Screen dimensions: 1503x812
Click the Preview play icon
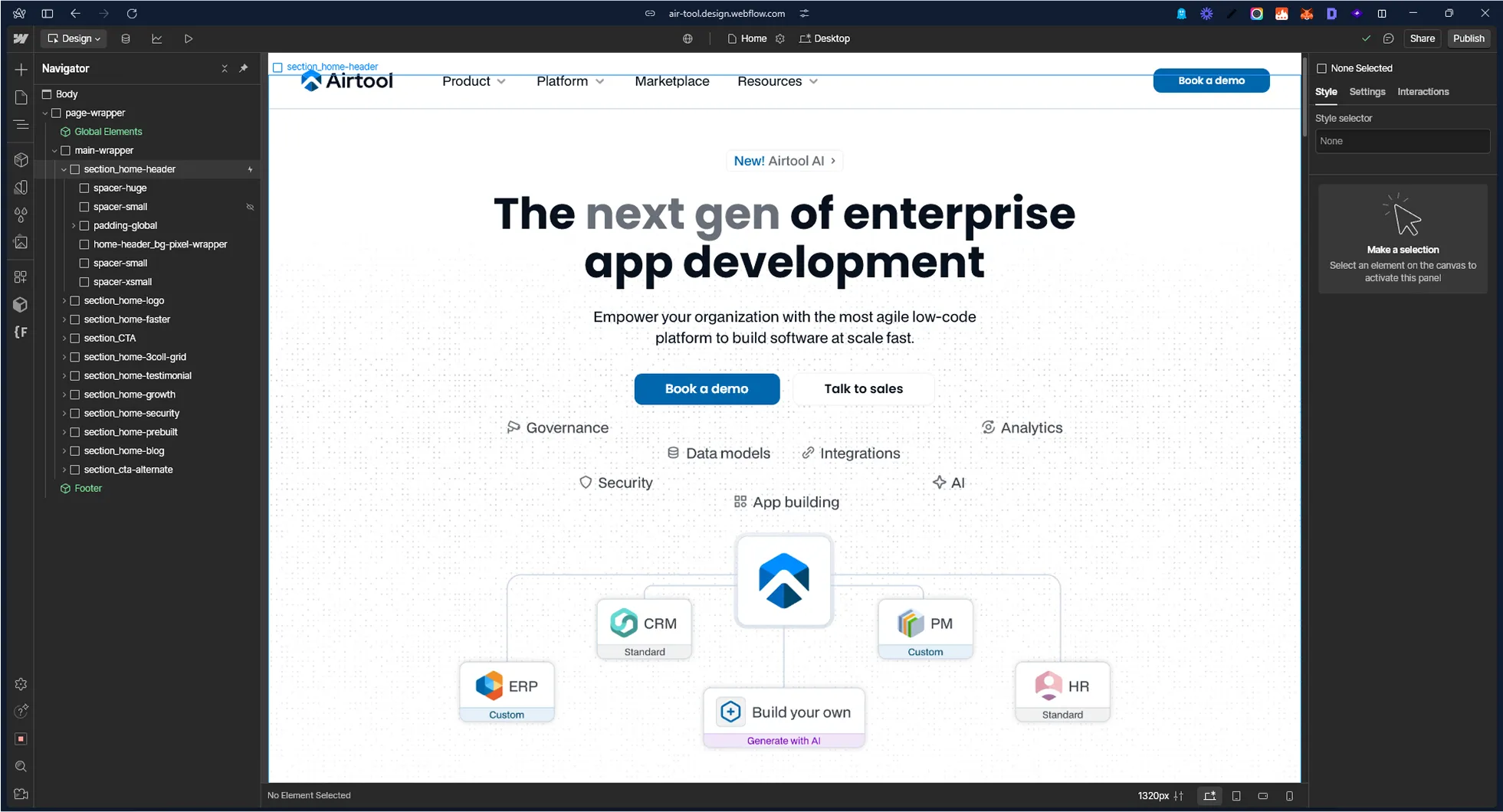coord(189,38)
